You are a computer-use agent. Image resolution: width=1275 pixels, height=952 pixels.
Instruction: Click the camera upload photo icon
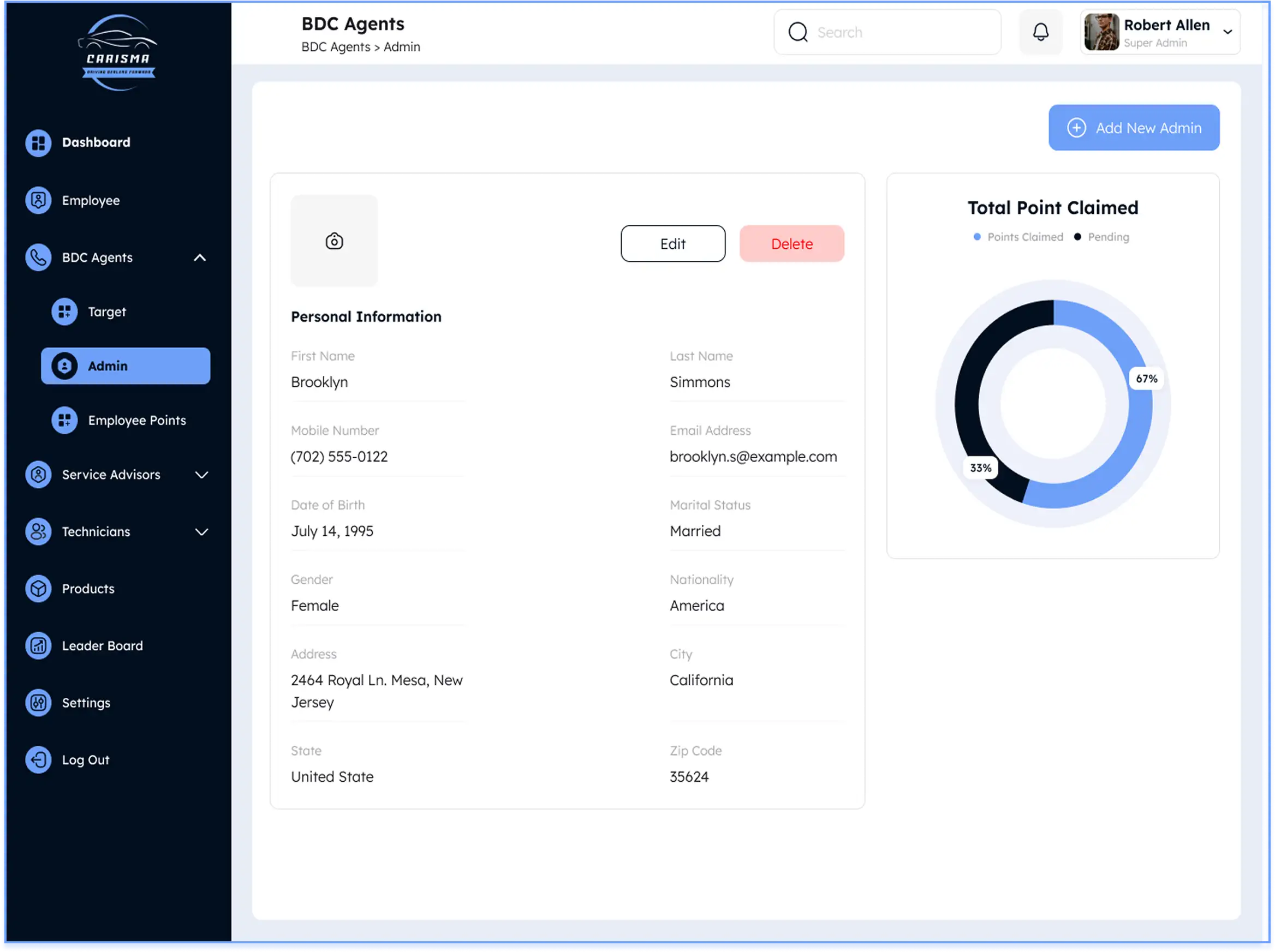pyautogui.click(x=333, y=241)
